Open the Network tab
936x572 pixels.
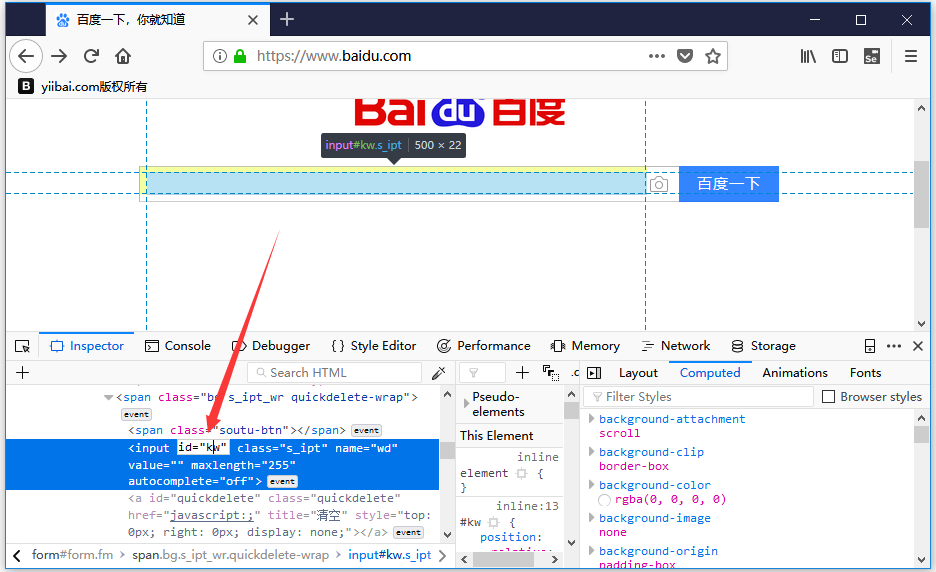coord(676,346)
